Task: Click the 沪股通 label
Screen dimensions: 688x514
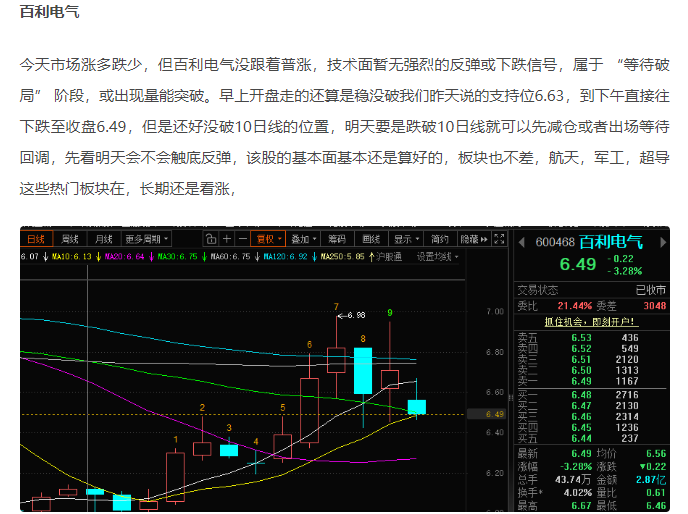Action: click(x=389, y=257)
